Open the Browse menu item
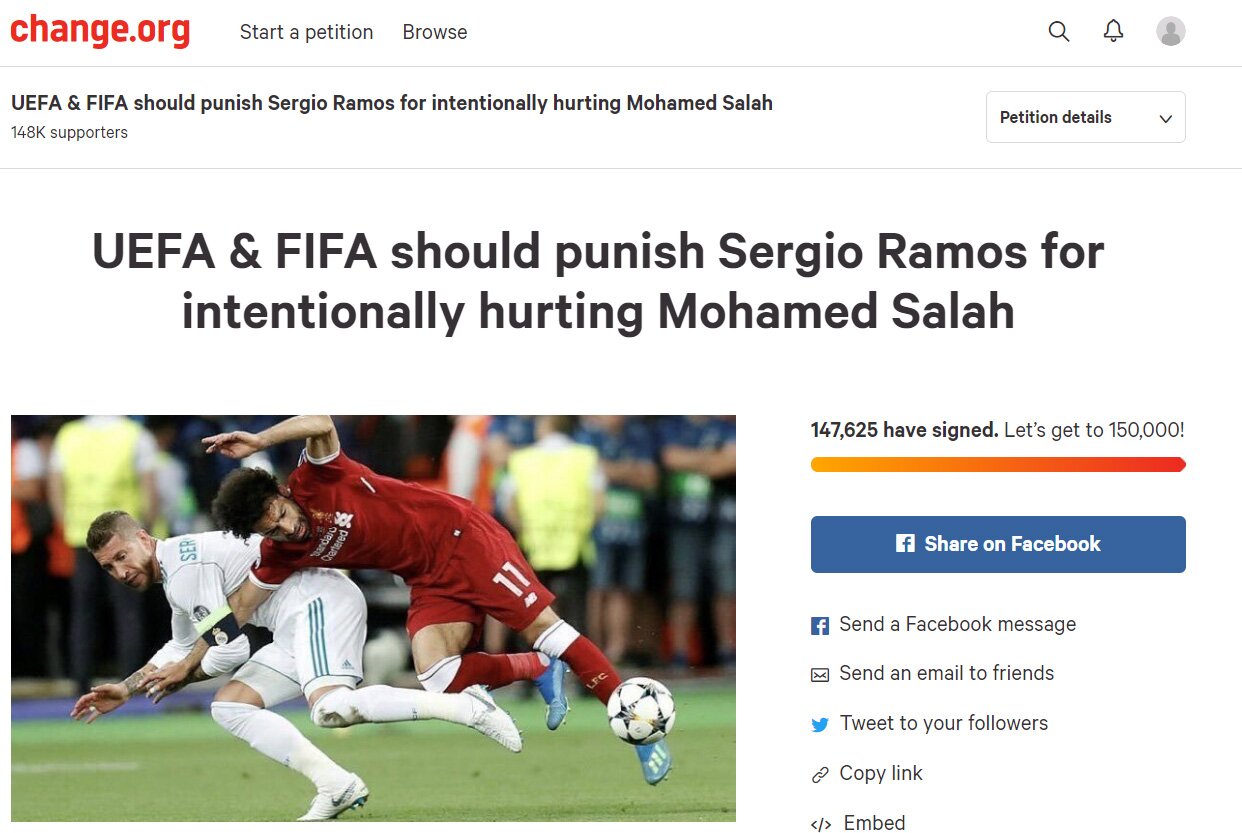The height and width of the screenshot is (833, 1242). point(435,32)
